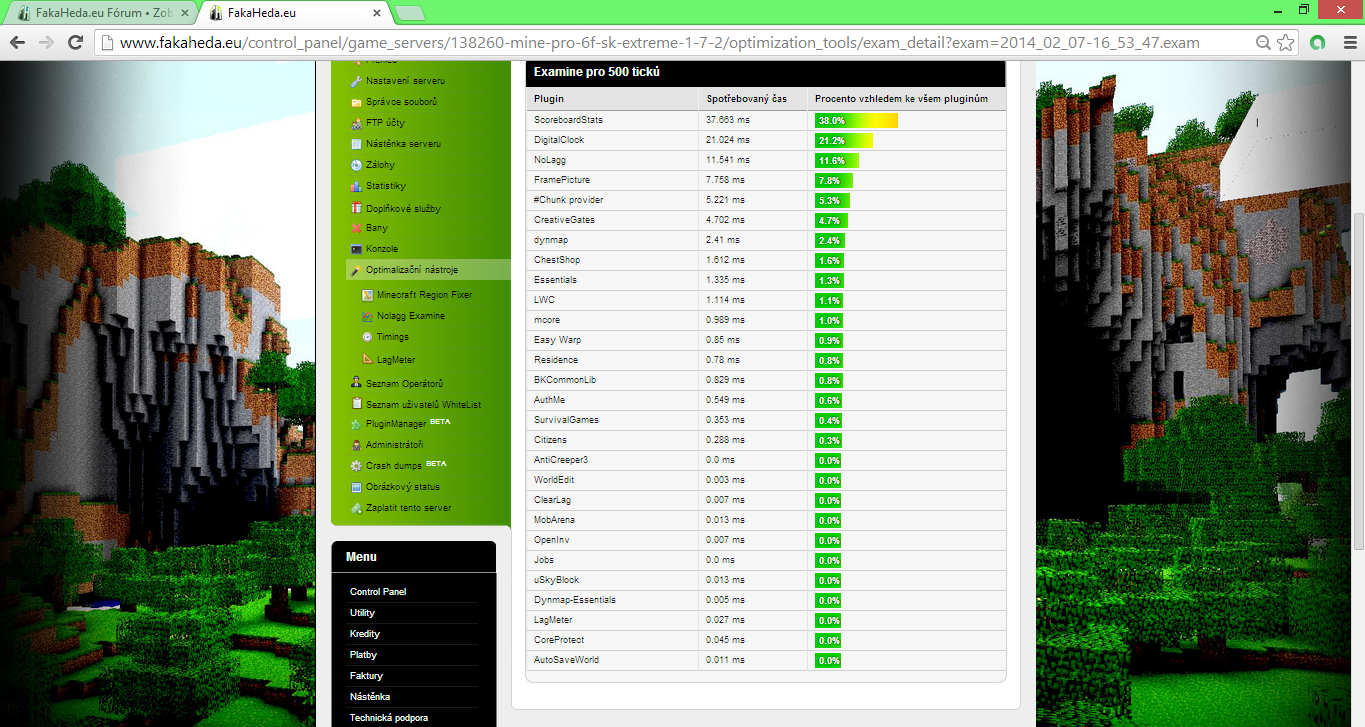The width and height of the screenshot is (1365, 727).
Task: Click the wrench icon beside Nastavení serveru
Action: coord(356,81)
